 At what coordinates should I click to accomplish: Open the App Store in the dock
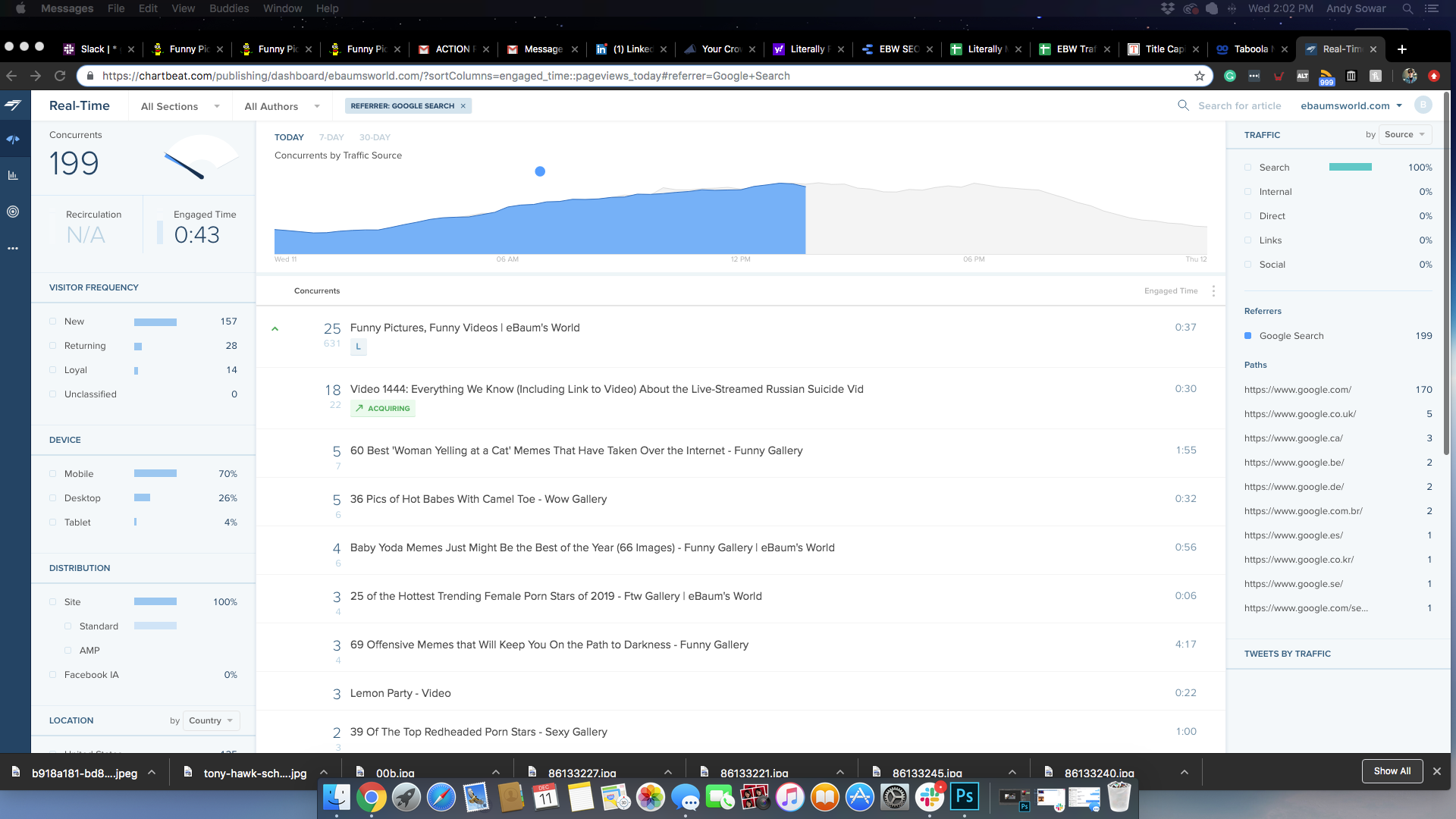click(860, 797)
